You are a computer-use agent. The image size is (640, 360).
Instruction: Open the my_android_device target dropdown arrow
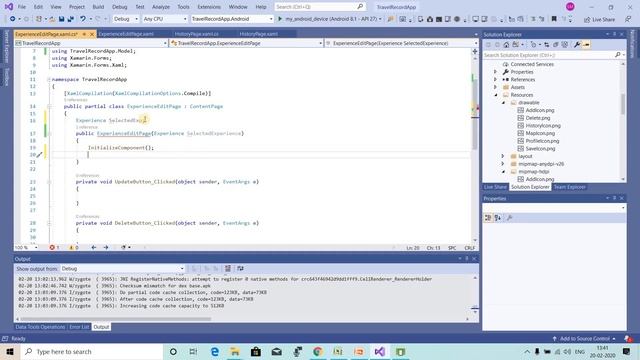380,19
